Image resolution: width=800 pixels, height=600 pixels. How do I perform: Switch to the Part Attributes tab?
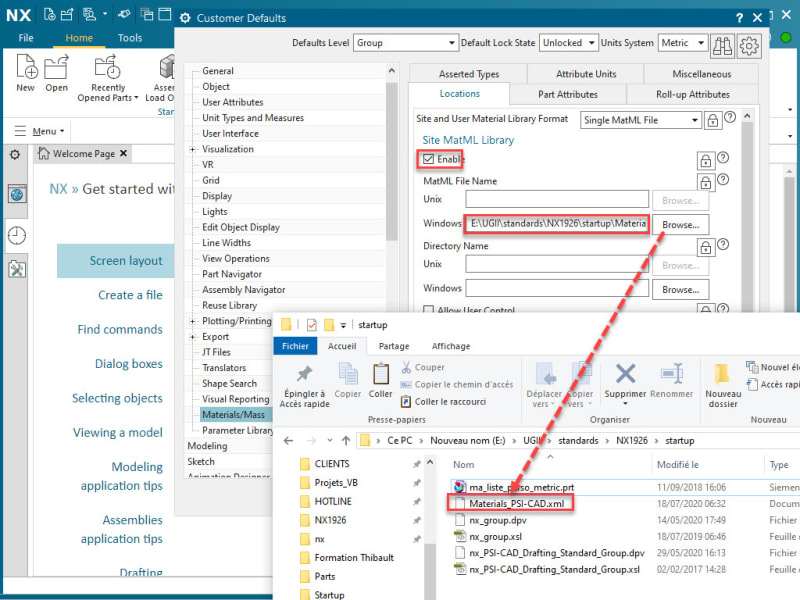(x=567, y=94)
